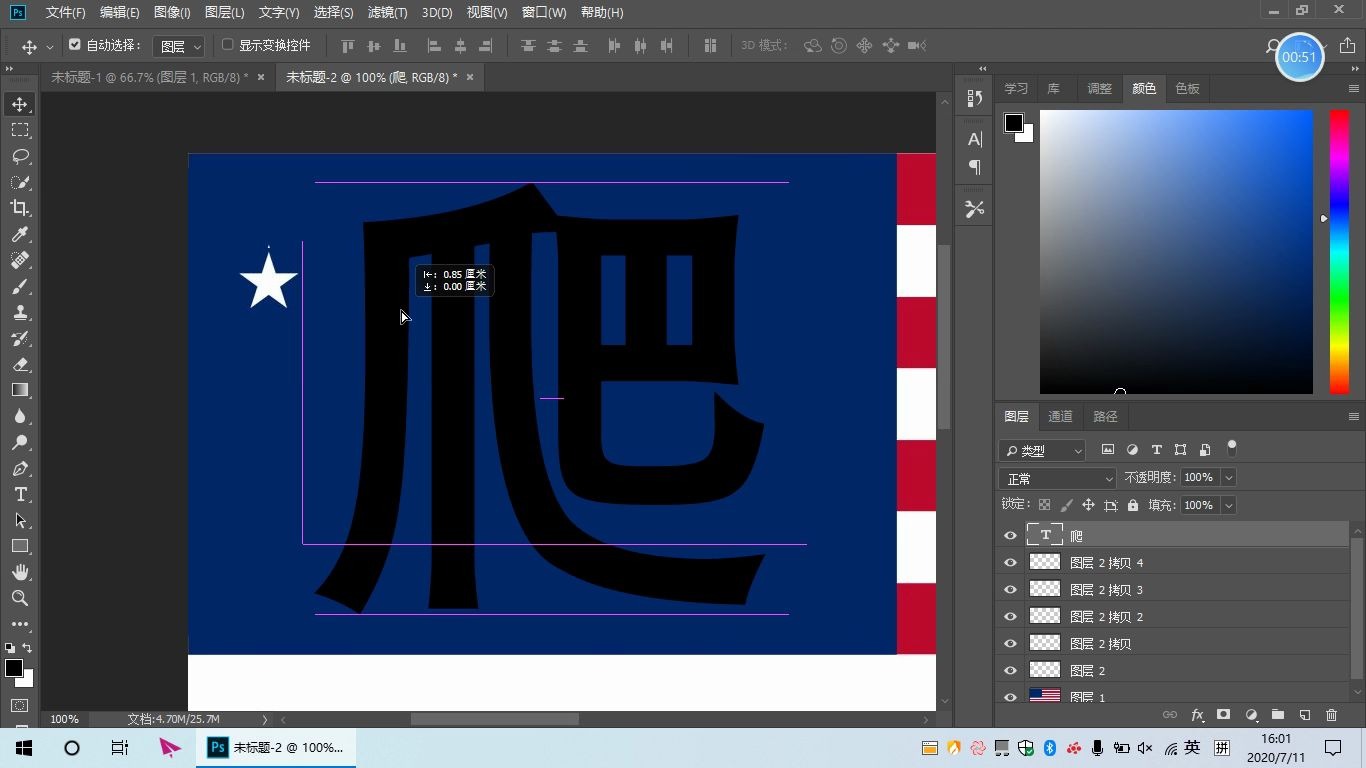The image size is (1366, 768).
Task: Hide layer 图层 2 拷贝 2
Action: coord(1010,616)
